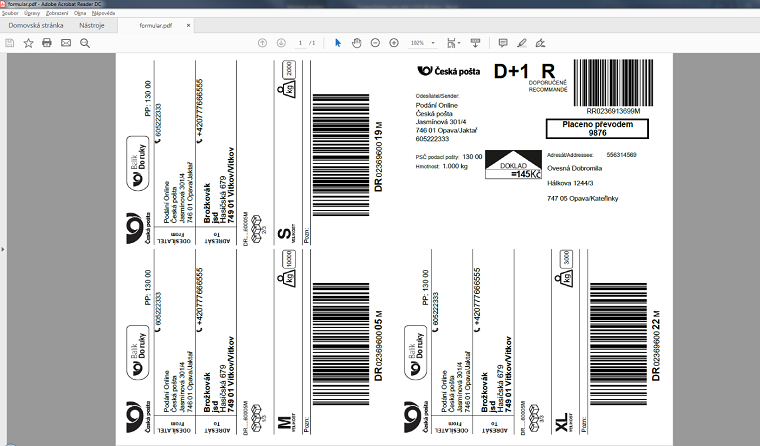
Task: Zoom out with minus button
Action: (x=375, y=43)
